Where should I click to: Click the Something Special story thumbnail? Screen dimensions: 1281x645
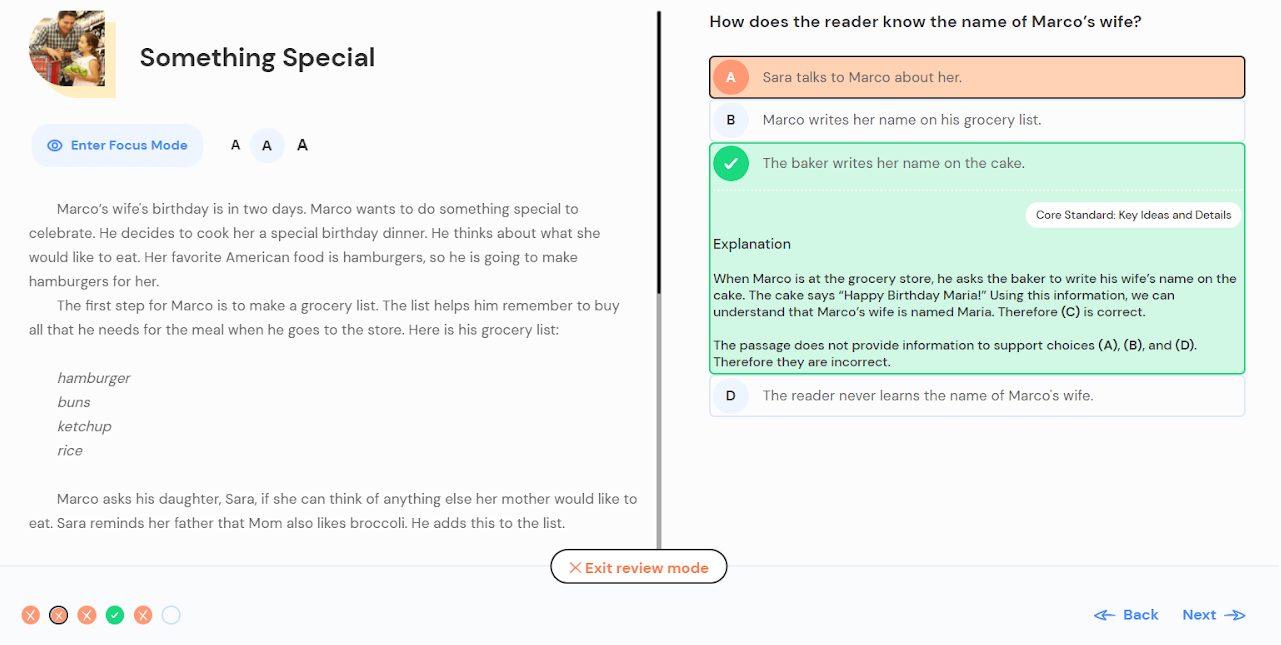point(72,54)
